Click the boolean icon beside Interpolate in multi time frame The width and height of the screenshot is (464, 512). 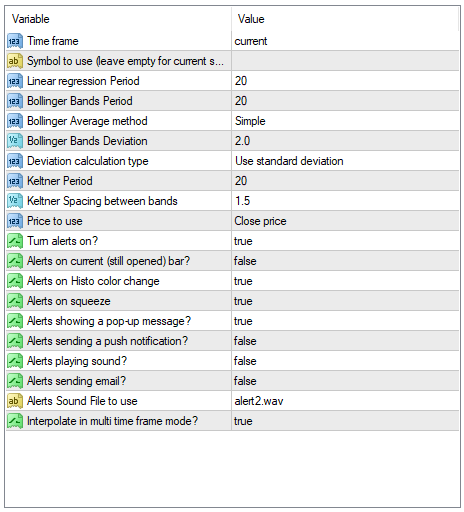pos(15,421)
